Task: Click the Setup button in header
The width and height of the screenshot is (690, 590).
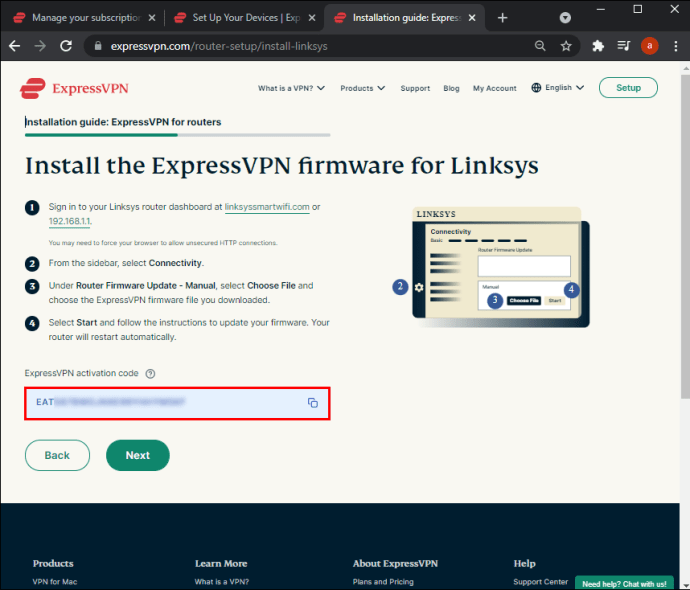Action: tap(628, 88)
